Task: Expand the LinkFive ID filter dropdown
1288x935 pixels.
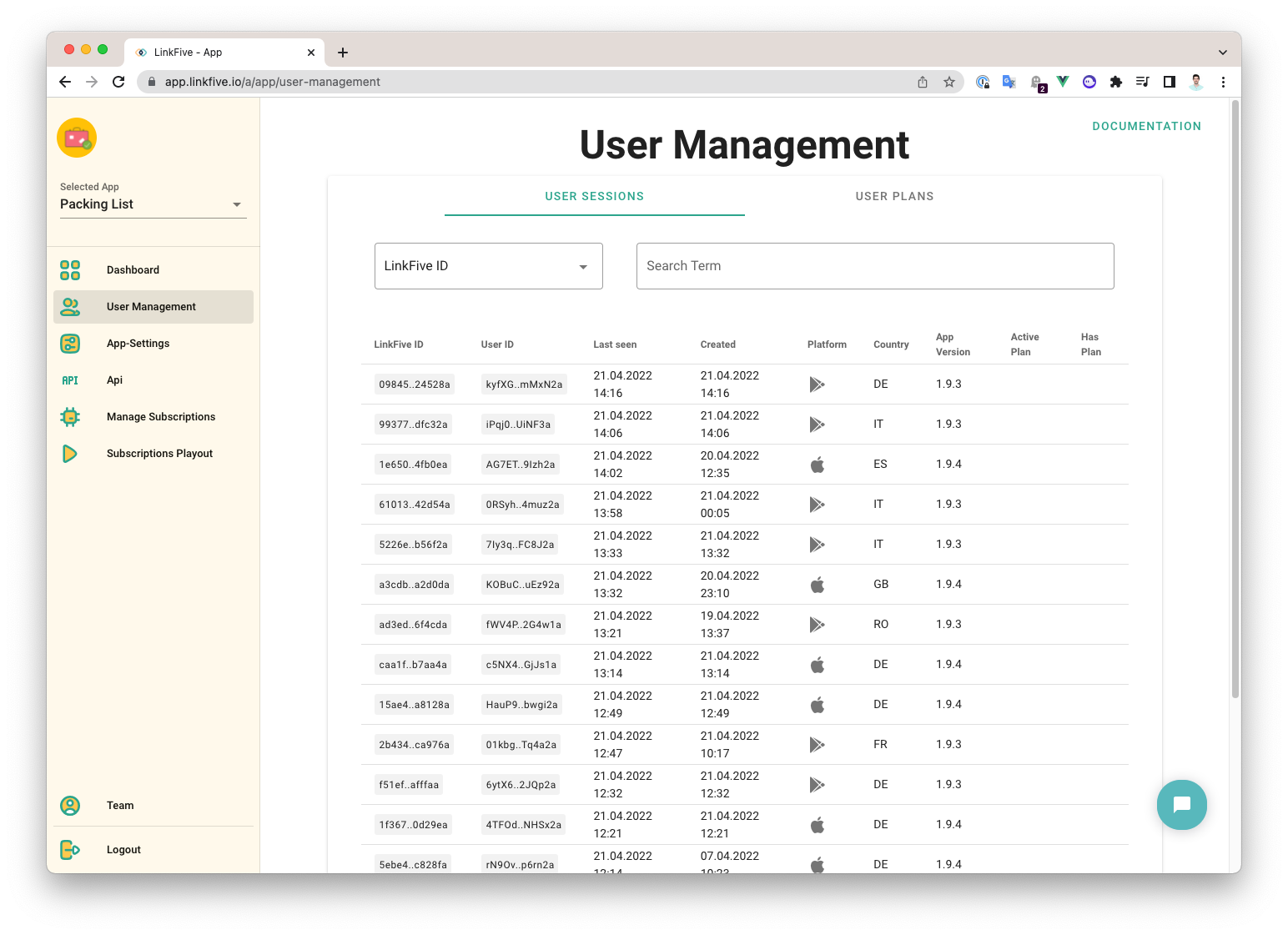Action: tap(489, 266)
